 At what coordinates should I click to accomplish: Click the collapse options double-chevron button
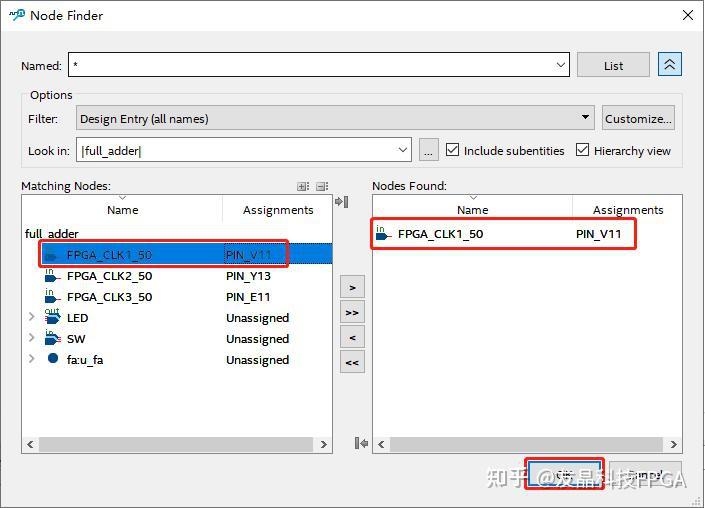point(669,65)
